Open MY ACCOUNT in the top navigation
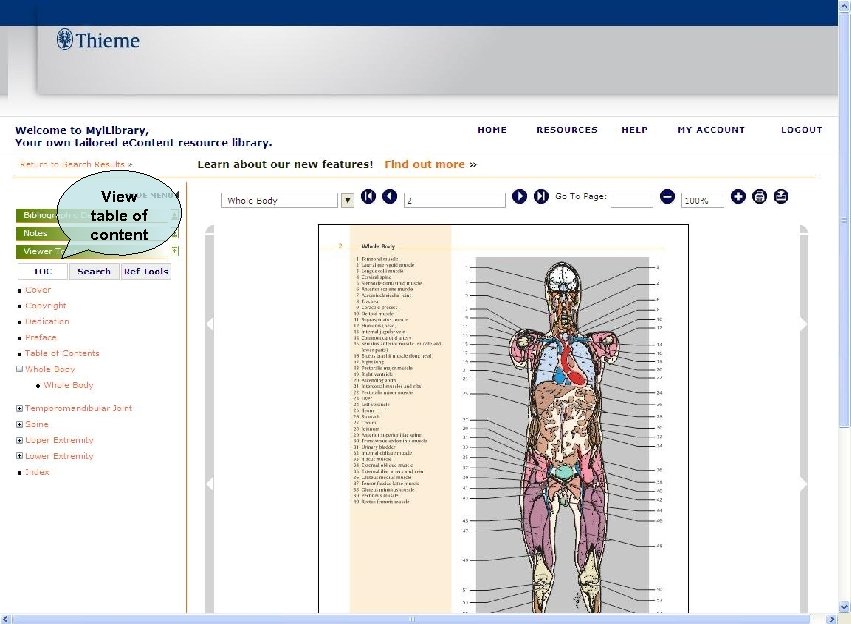This screenshot has height=624, width=851. coord(711,130)
